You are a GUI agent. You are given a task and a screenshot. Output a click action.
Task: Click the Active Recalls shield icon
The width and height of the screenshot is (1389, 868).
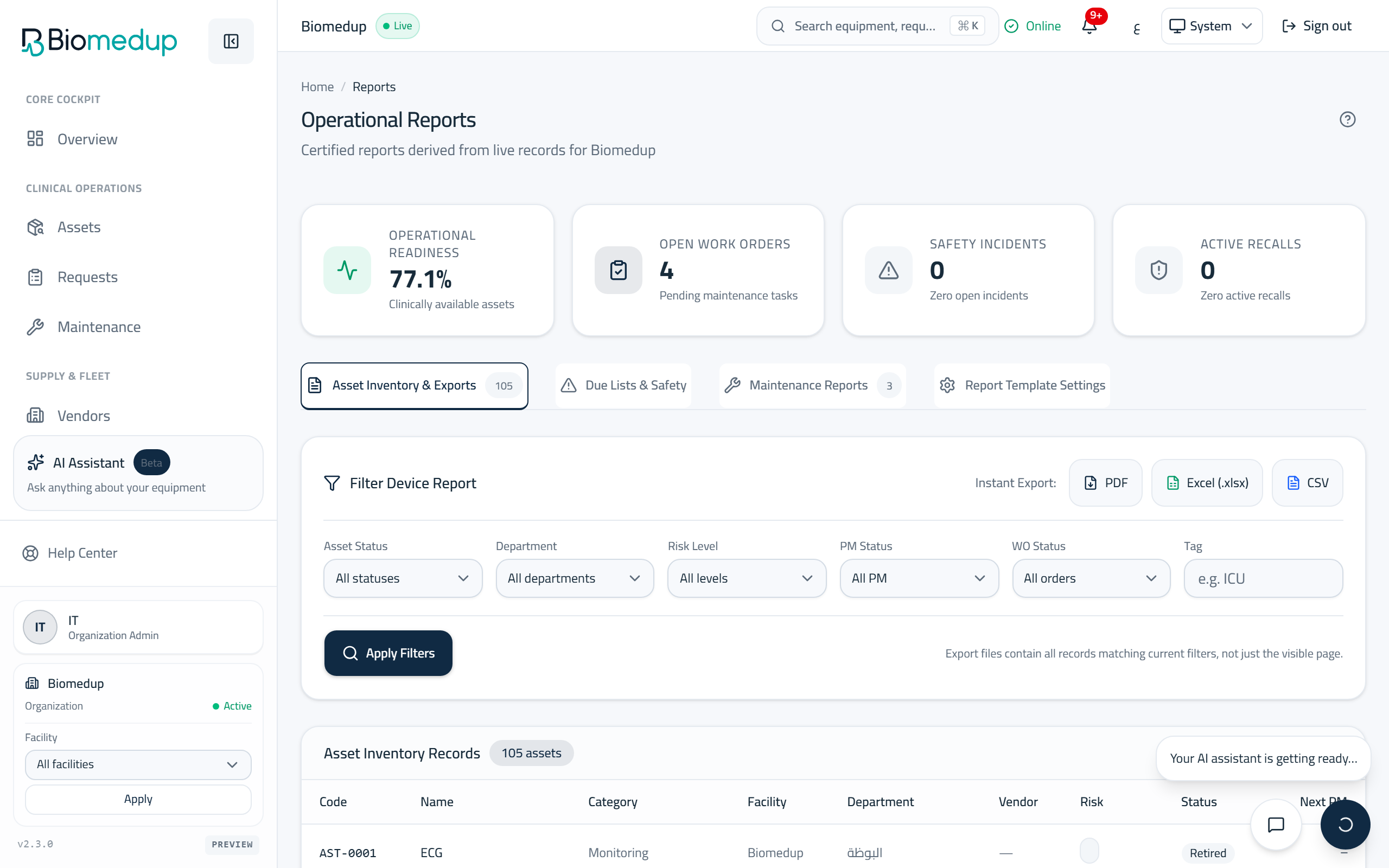click(1159, 270)
